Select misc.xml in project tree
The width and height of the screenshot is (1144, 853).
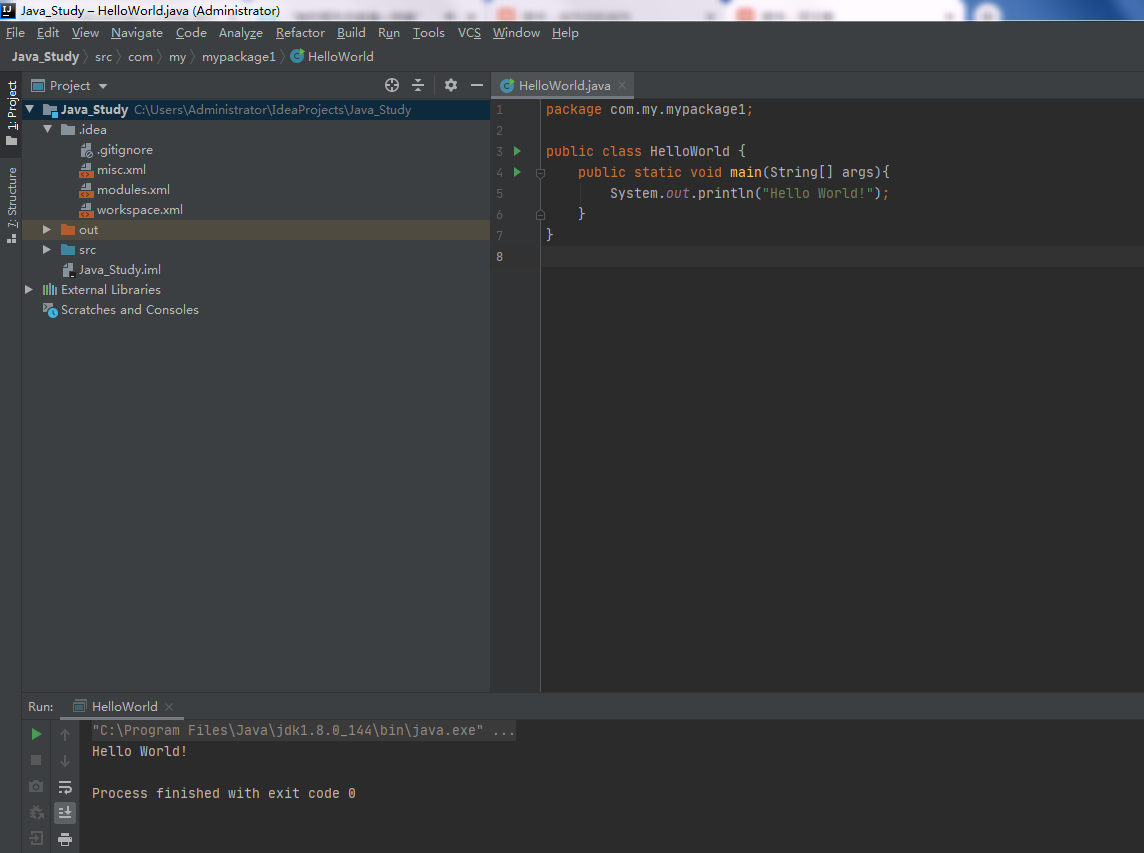[x=120, y=169]
